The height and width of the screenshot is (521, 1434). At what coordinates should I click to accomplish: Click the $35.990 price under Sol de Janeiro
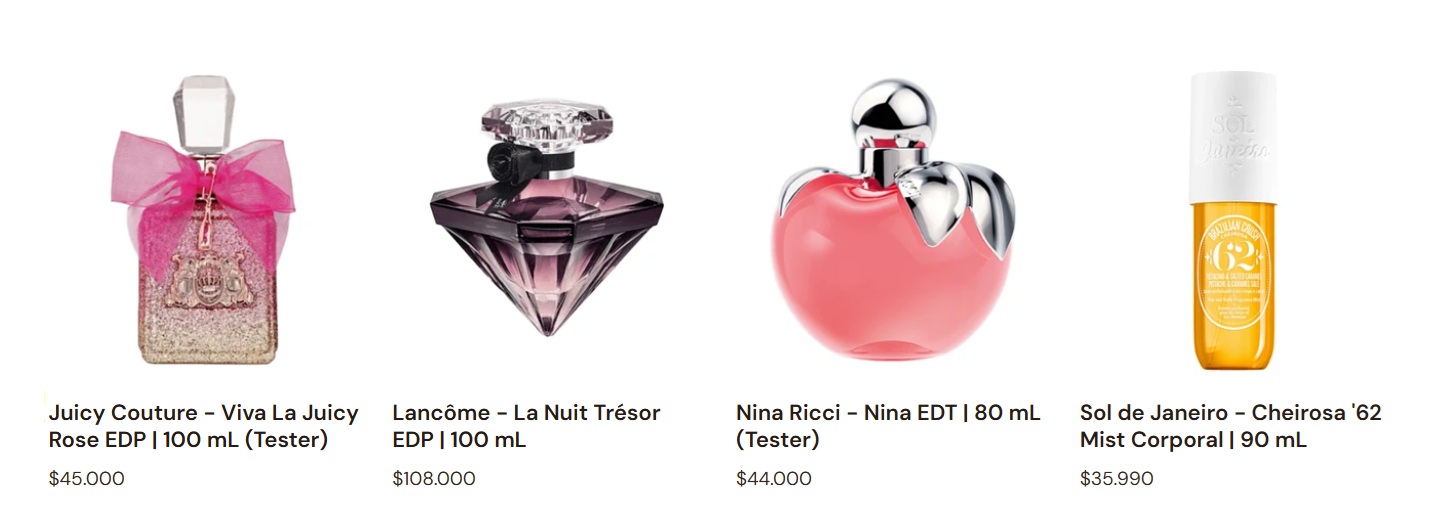(x=1117, y=479)
